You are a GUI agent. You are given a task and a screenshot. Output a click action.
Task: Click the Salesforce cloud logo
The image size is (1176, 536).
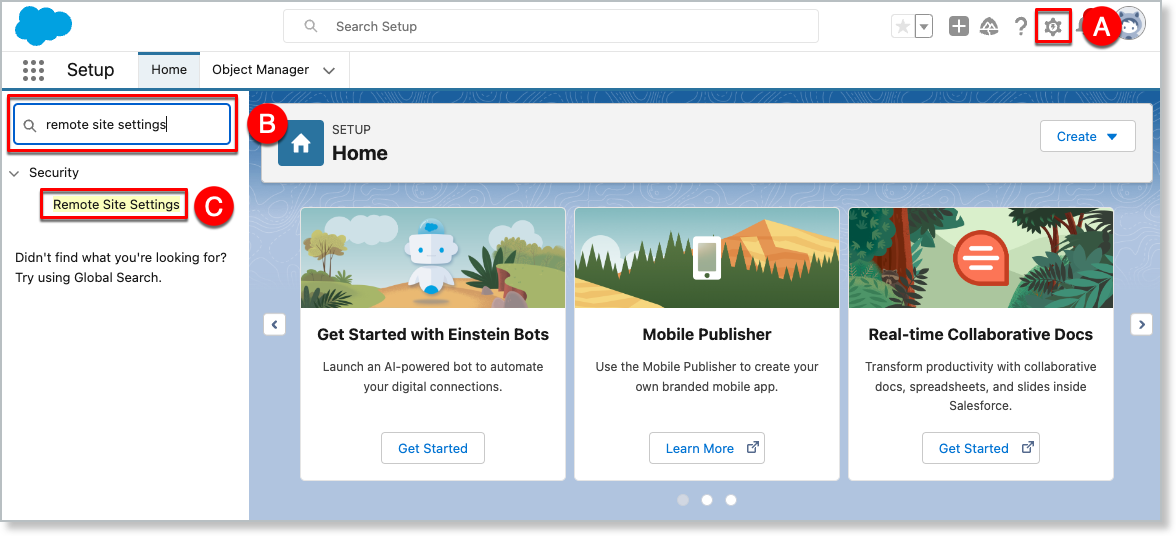44,26
